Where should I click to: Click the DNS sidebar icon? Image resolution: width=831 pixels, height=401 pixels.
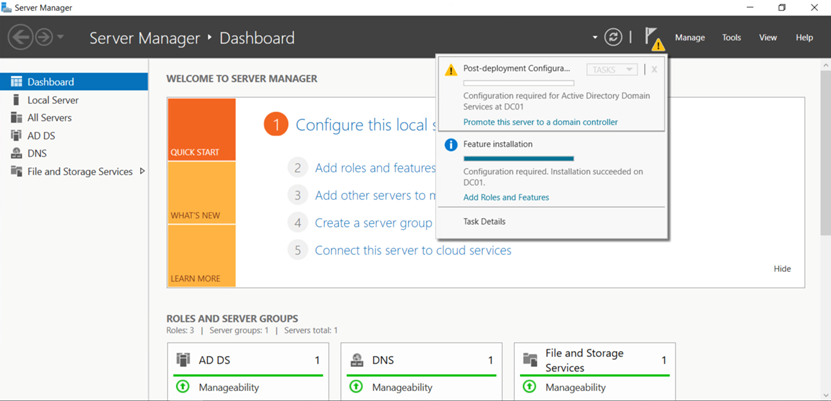[16, 154]
